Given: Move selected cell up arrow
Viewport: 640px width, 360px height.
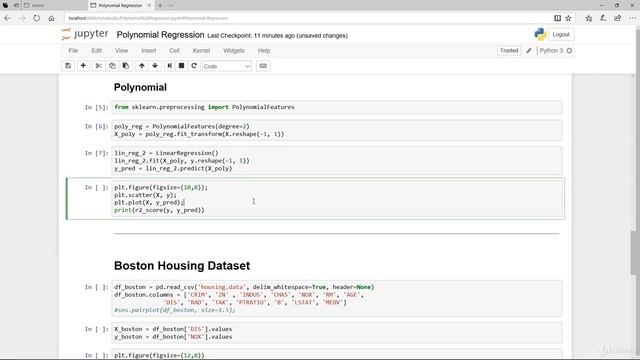Looking at the screenshot, I should [x=142, y=66].
